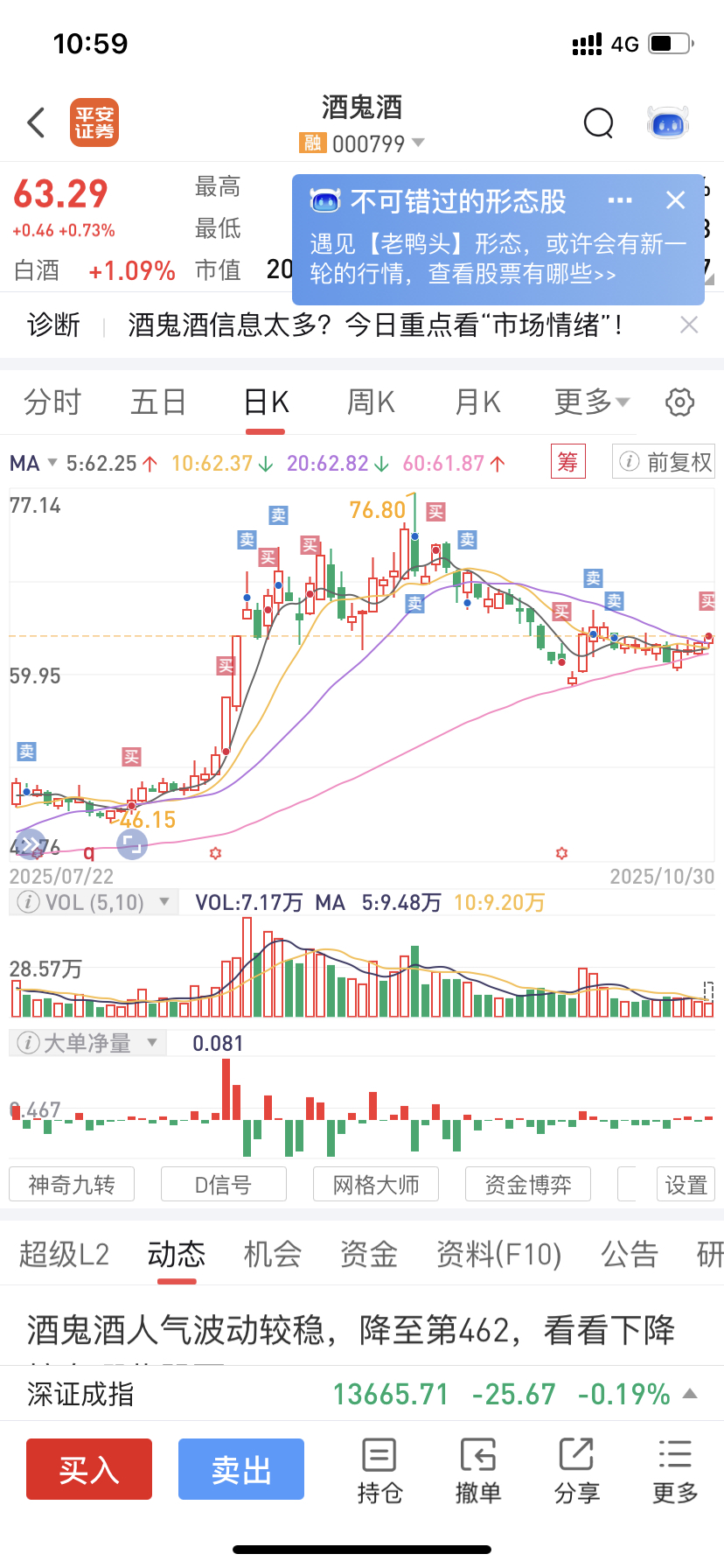
Task: Open the market sentiment diagnosis message
Action: (375, 325)
